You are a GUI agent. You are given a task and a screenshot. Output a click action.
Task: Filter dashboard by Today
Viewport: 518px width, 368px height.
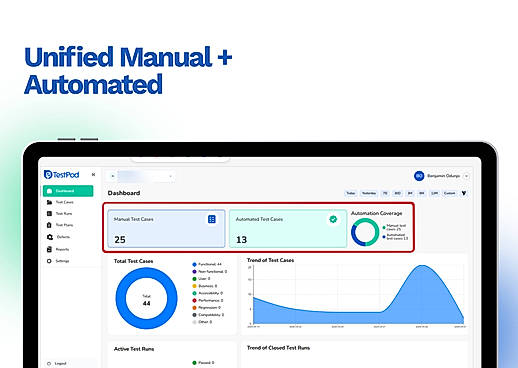click(350, 193)
